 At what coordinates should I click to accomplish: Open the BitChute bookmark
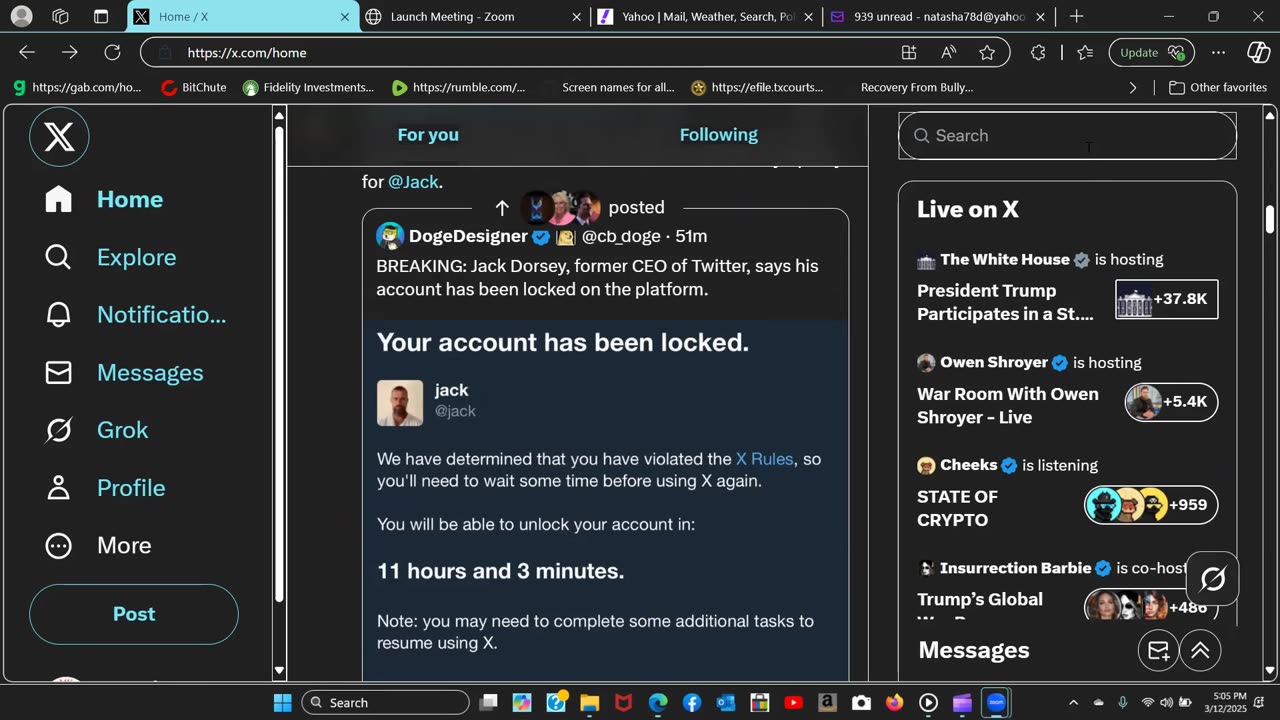(x=194, y=87)
